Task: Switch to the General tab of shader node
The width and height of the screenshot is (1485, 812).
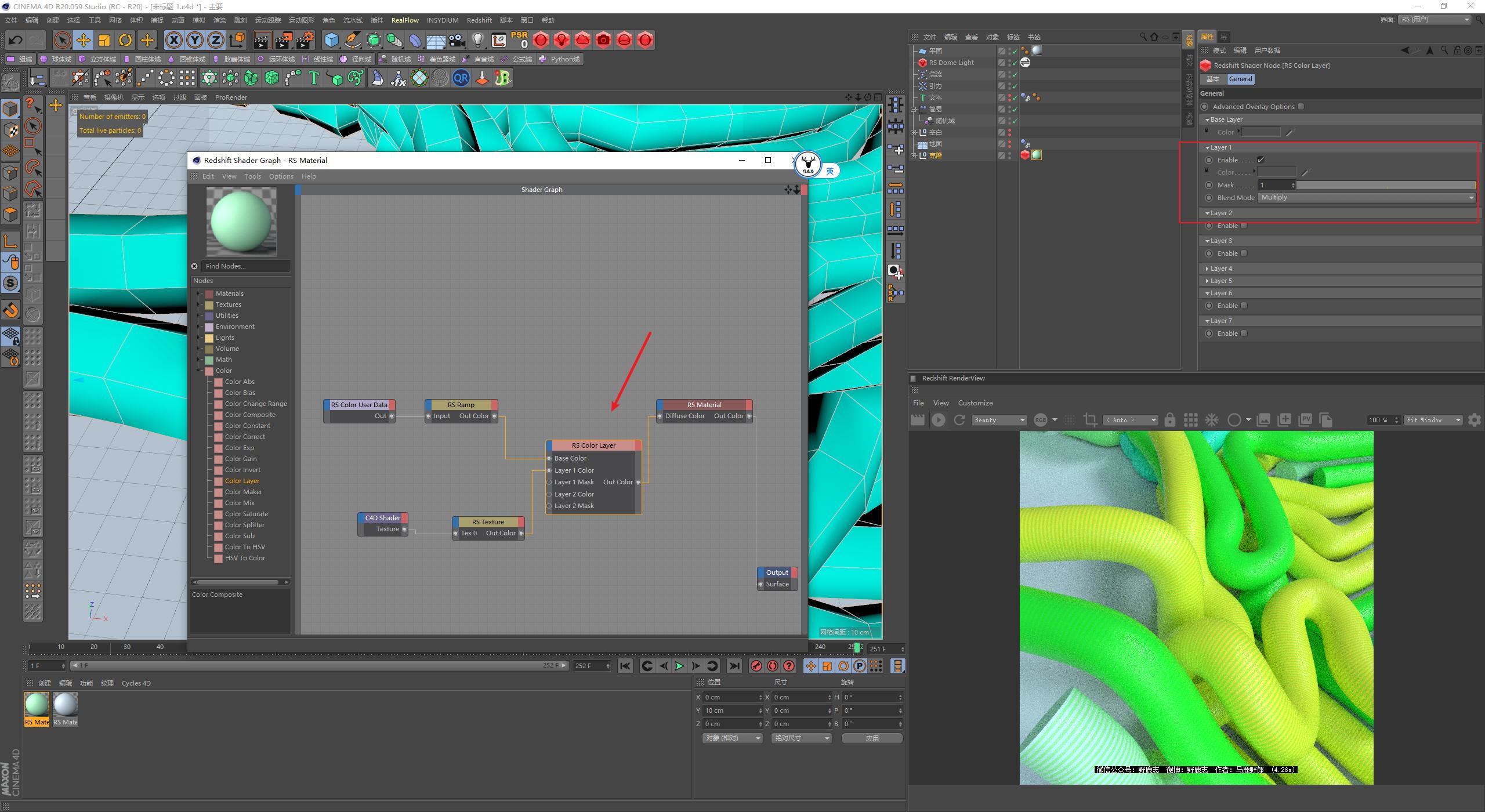Action: [1240, 79]
